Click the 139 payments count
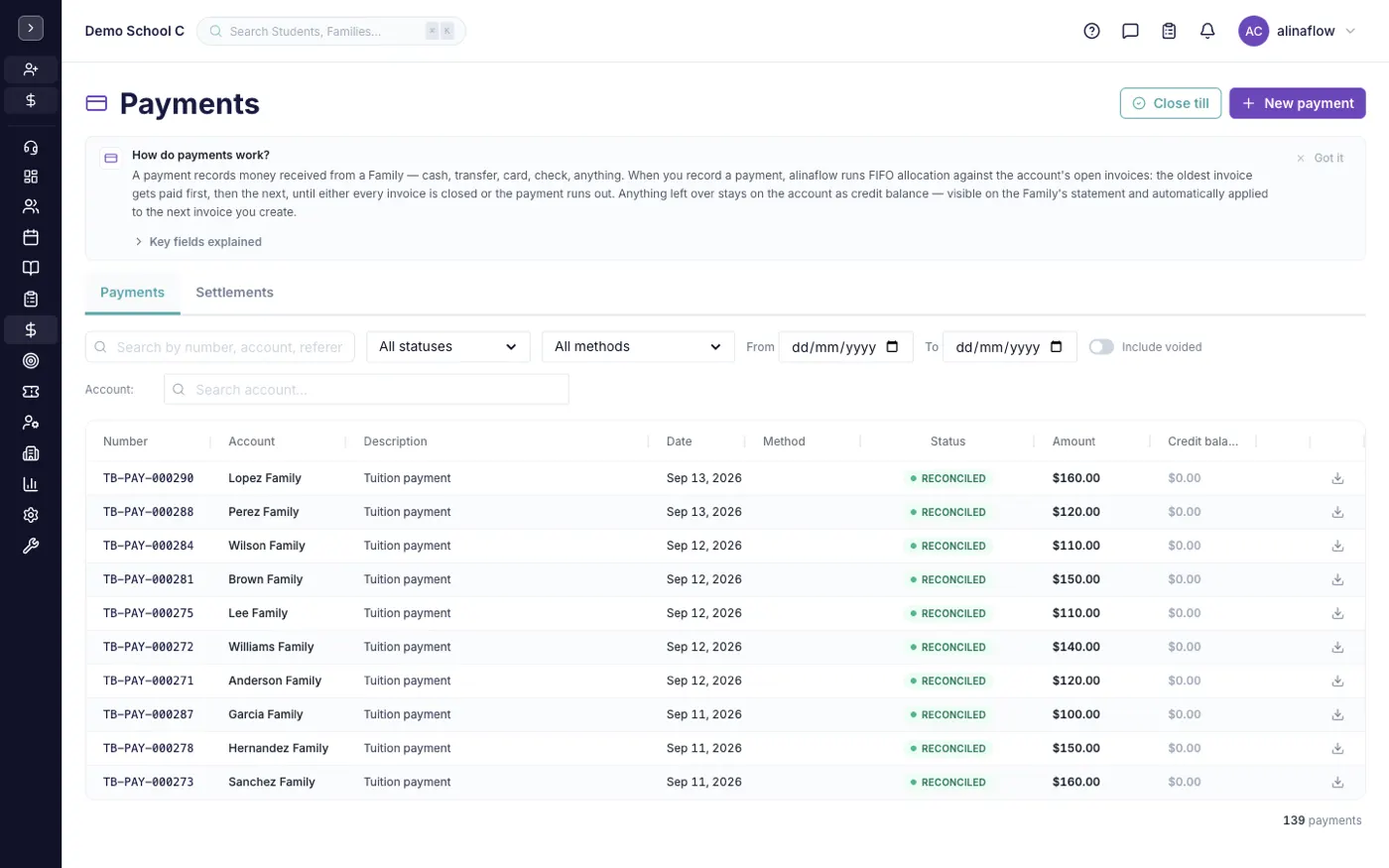1389x868 pixels. coord(1322,820)
